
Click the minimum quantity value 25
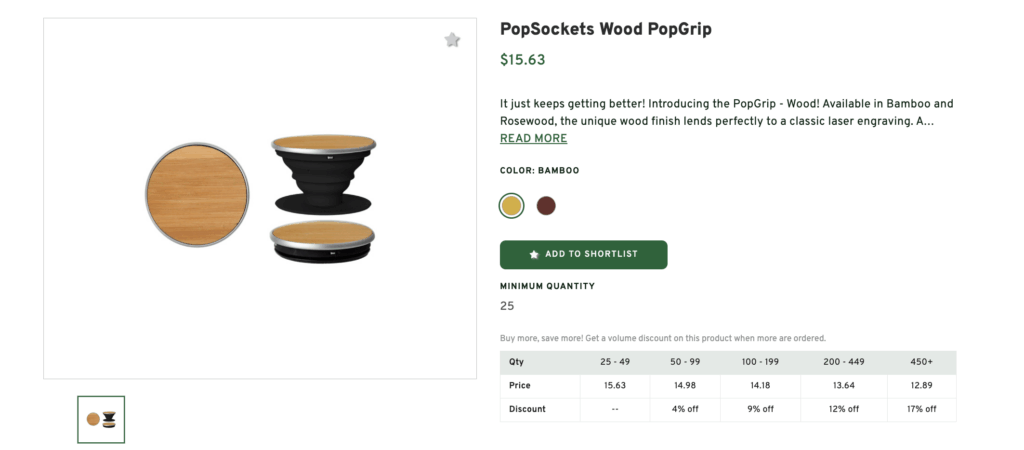pyautogui.click(x=507, y=306)
